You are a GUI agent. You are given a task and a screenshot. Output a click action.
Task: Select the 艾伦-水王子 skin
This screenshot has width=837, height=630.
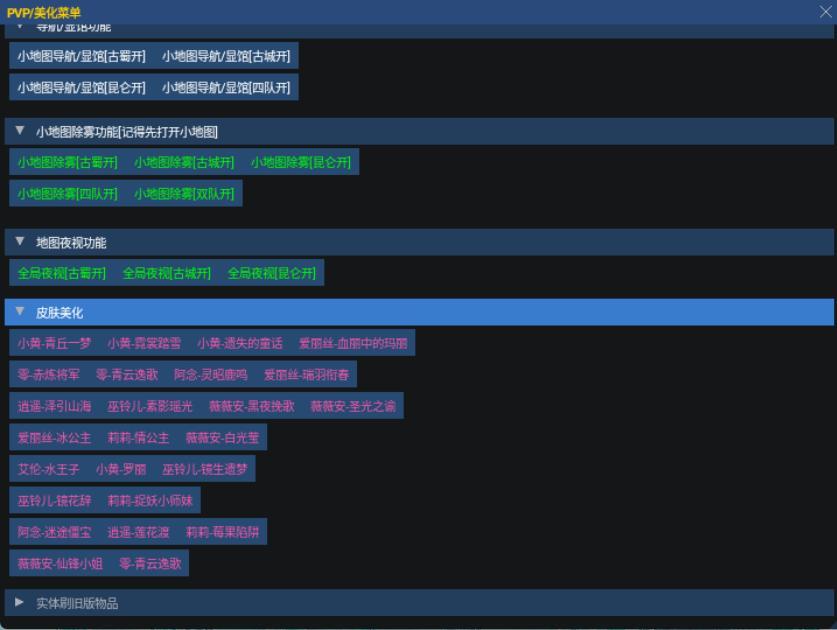tap(48, 469)
